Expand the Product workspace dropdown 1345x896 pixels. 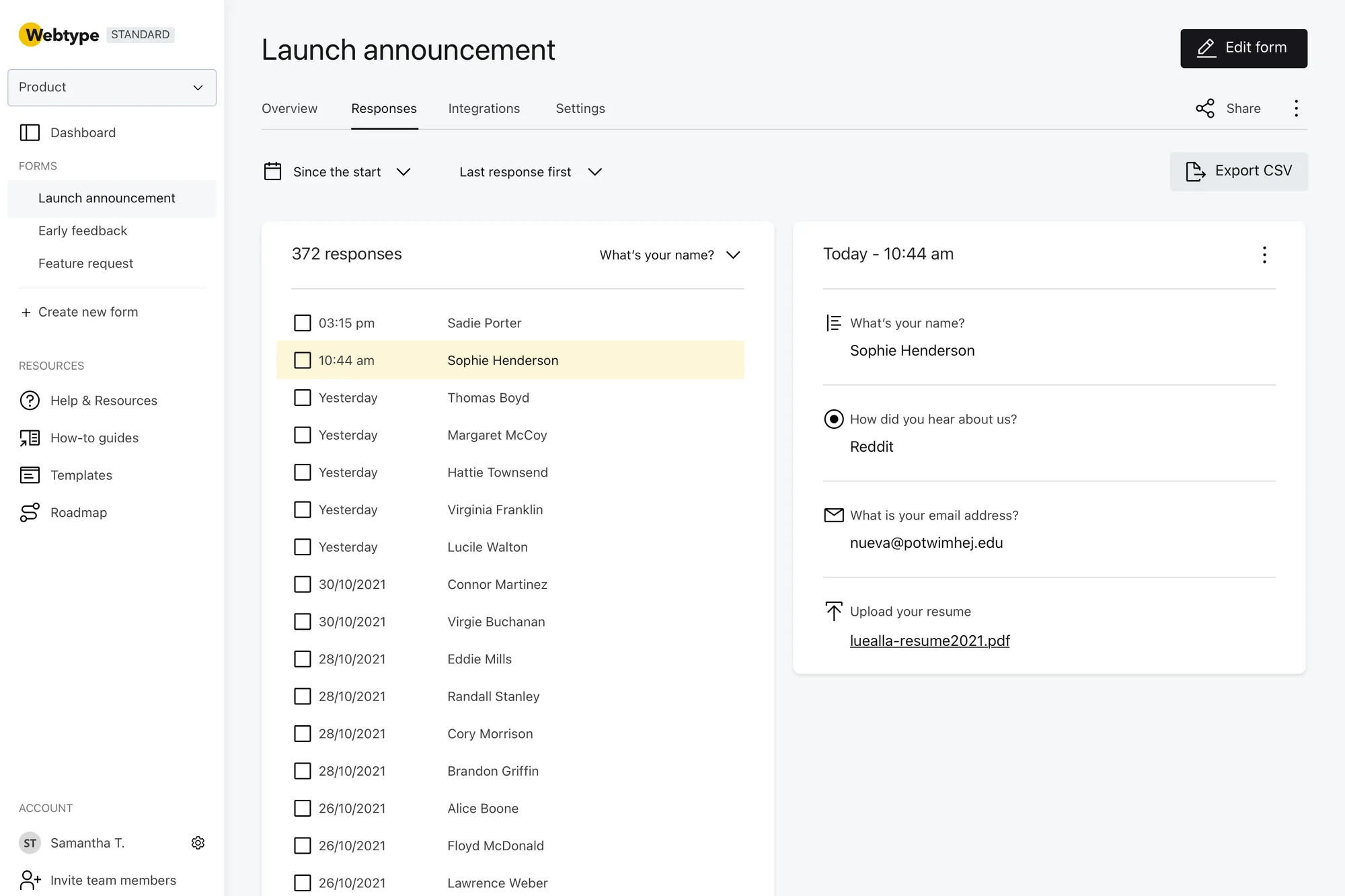(x=112, y=87)
